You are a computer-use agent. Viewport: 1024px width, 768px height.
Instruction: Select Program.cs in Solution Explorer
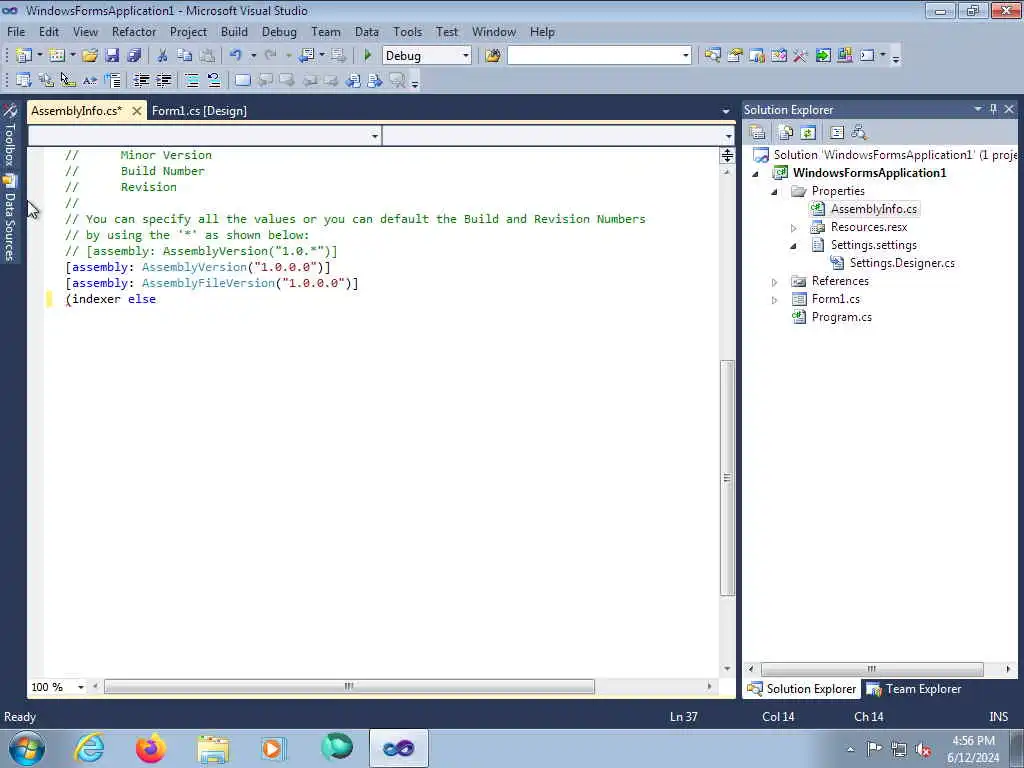[x=841, y=317]
